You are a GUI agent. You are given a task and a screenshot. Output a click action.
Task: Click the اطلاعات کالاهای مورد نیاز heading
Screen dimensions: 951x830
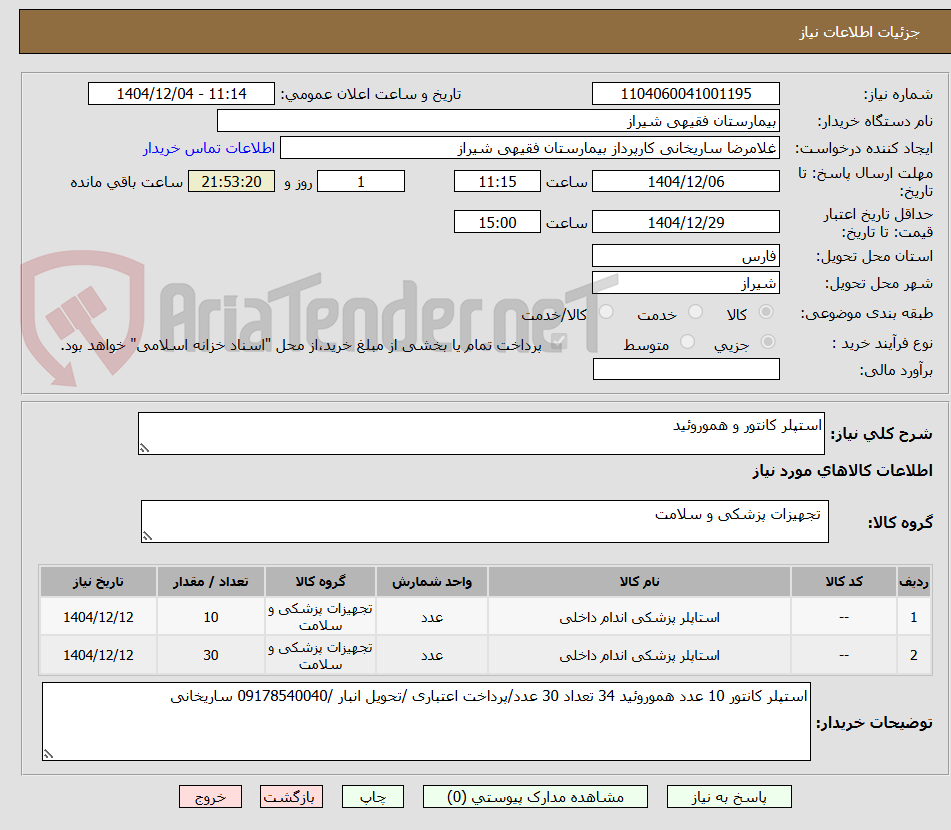tap(842, 470)
